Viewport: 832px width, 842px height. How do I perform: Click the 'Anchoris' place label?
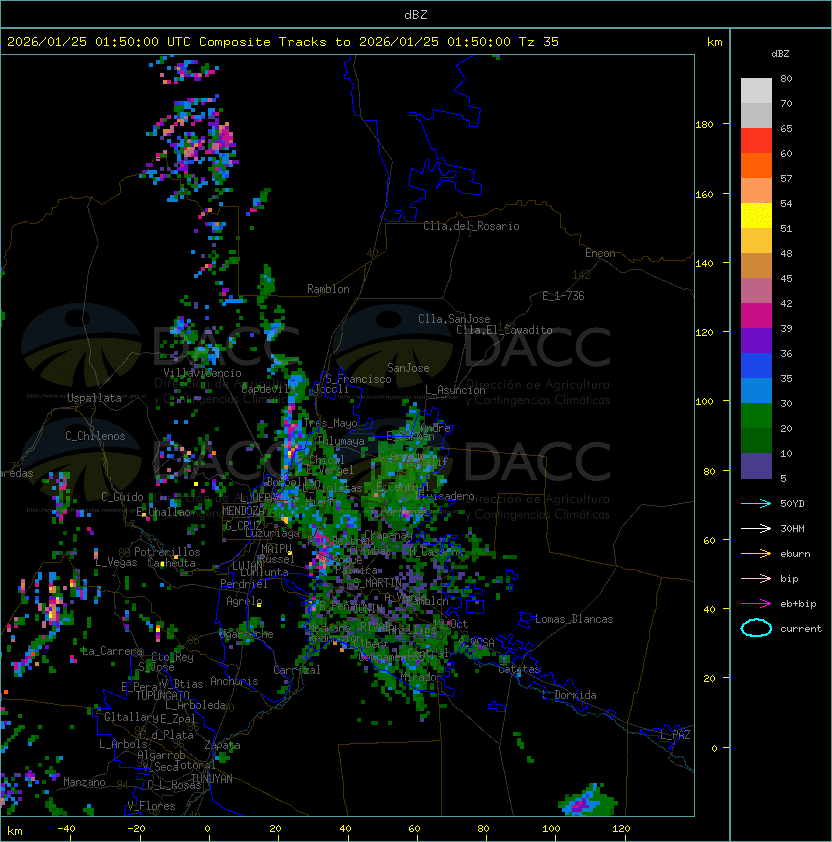[234, 681]
